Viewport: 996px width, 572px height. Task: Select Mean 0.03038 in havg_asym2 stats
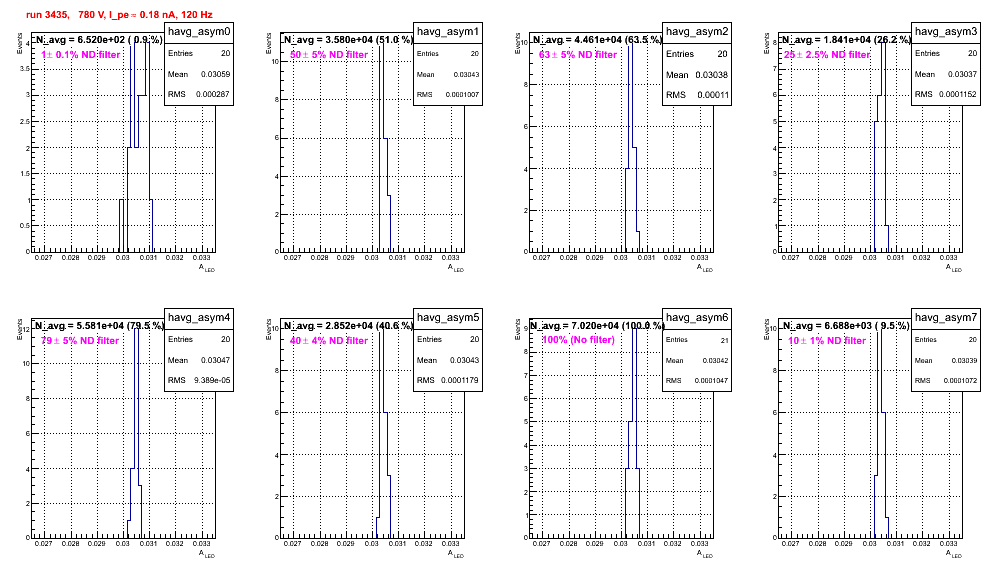tap(697, 74)
